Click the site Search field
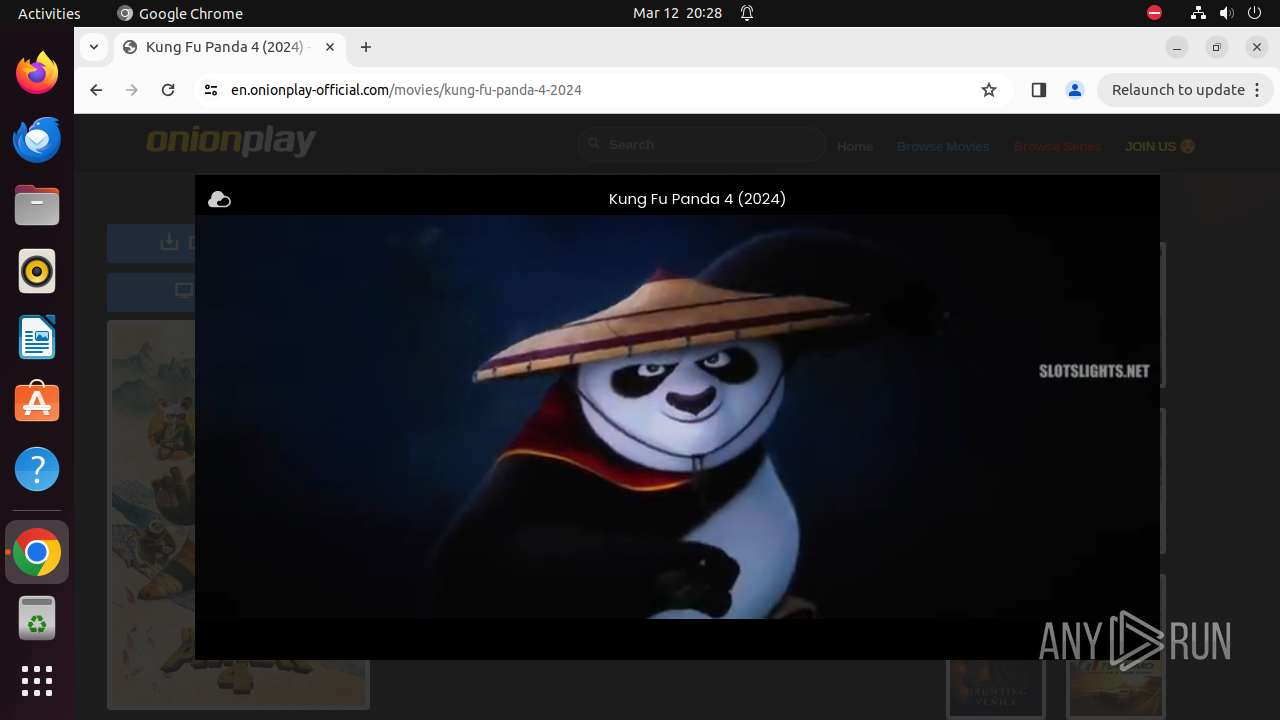Viewport: 1280px width, 720px height. tap(701, 145)
